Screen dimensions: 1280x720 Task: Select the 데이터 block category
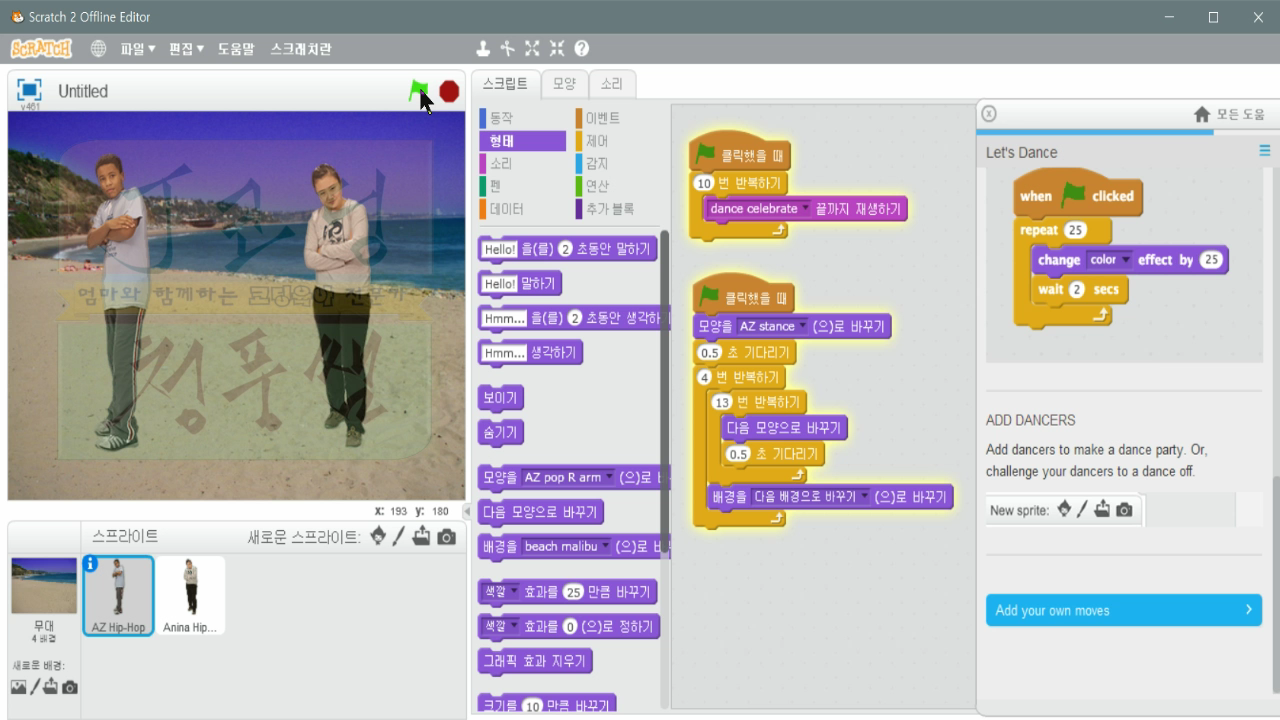coord(521,209)
